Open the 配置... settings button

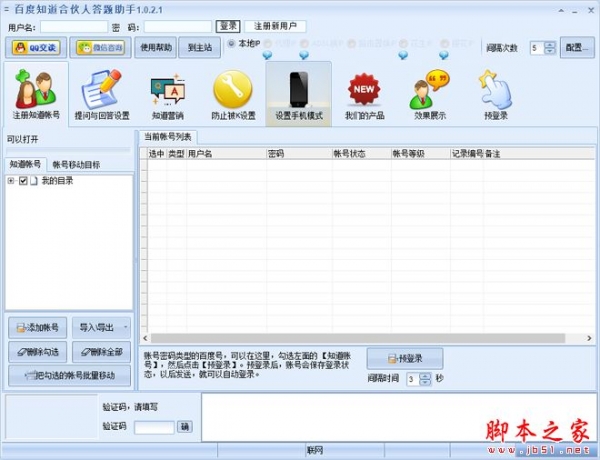point(577,47)
